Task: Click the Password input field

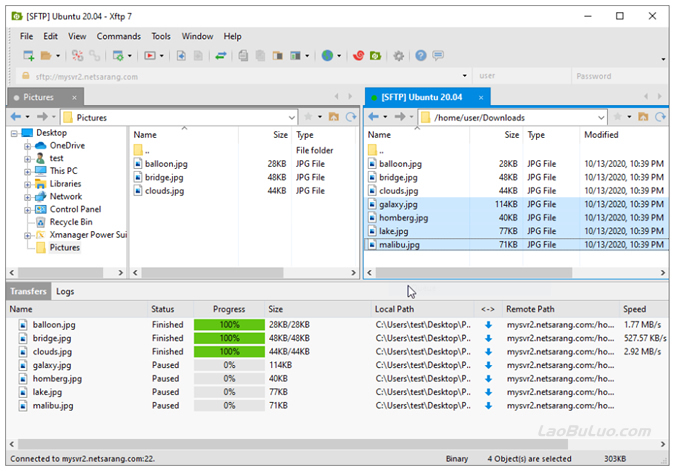Action: point(613,76)
